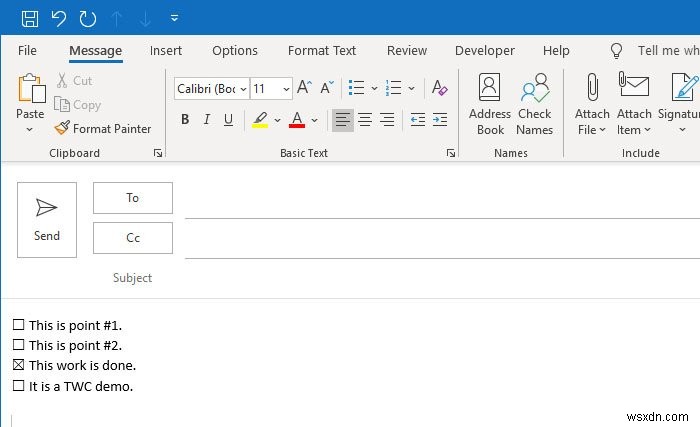Apply the red font color

(x=297, y=120)
